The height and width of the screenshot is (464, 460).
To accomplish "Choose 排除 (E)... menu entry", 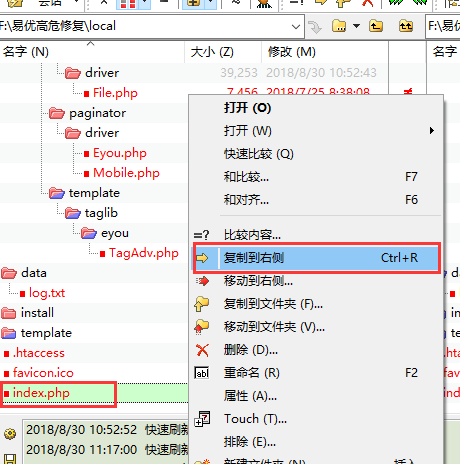I will pyautogui.click(x=317, y=442).
